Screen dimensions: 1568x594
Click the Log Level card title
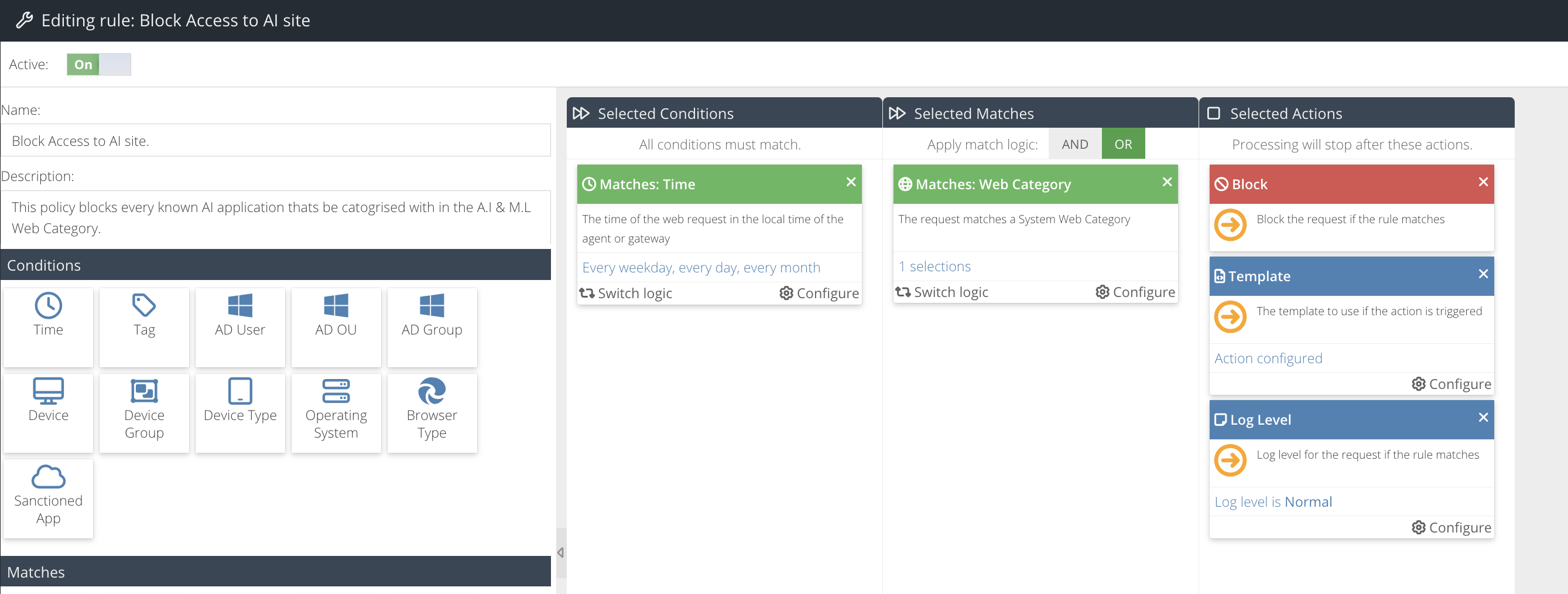point(1260,419)
